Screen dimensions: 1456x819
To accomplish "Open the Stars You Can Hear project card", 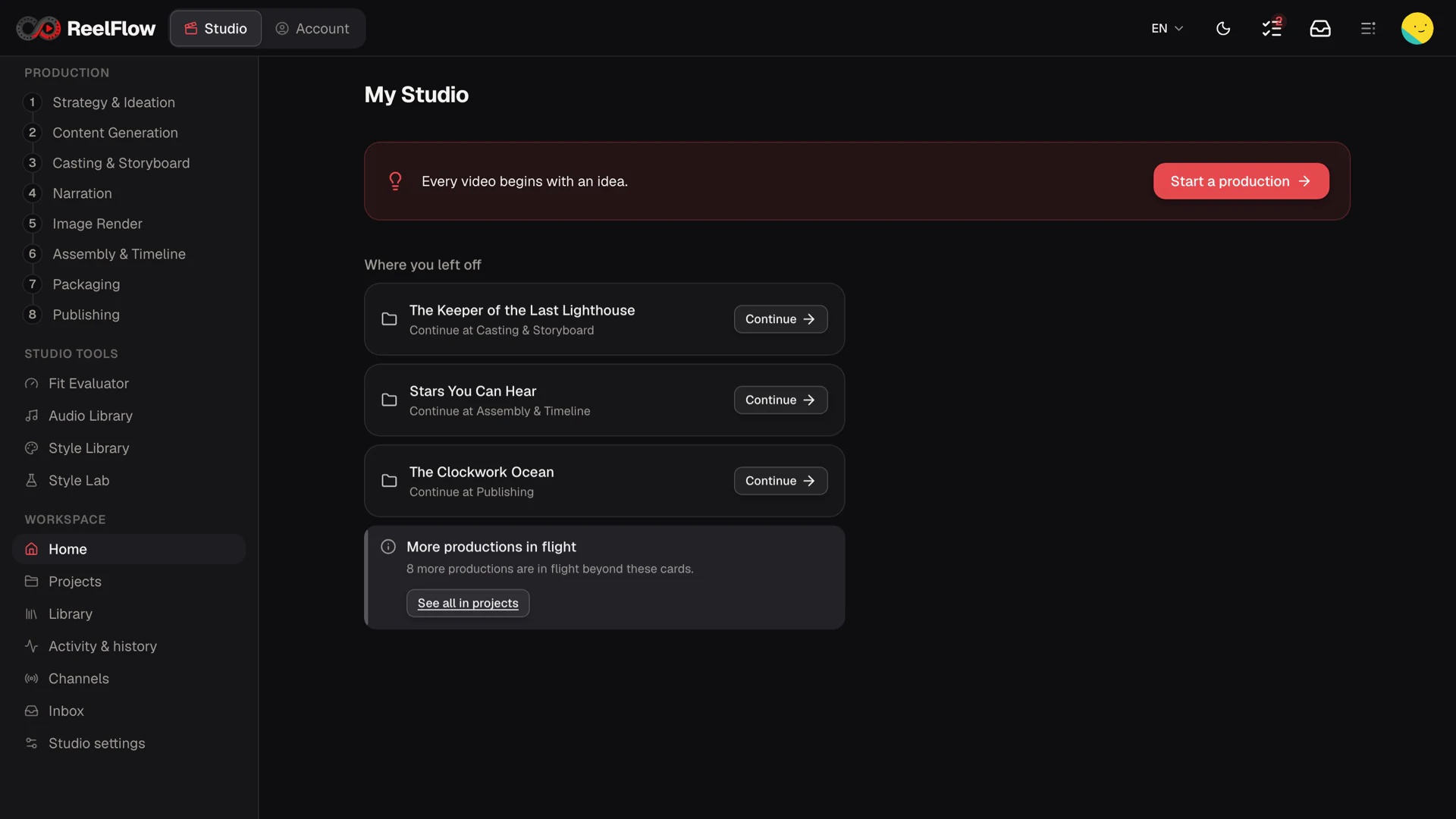I will (604, 400).
